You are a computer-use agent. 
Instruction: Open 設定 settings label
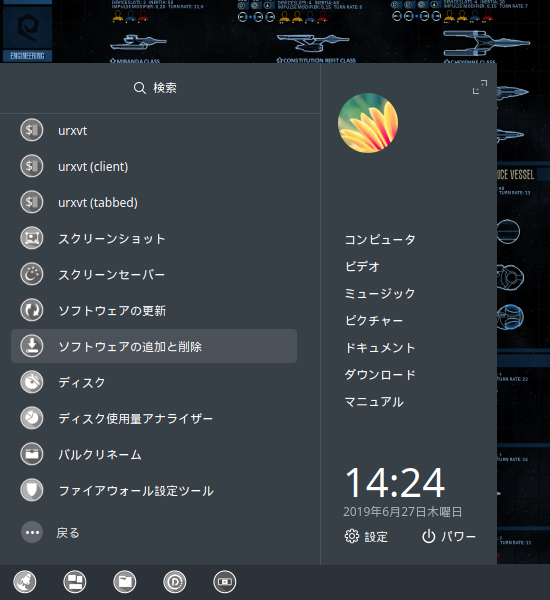pos(376,536)
